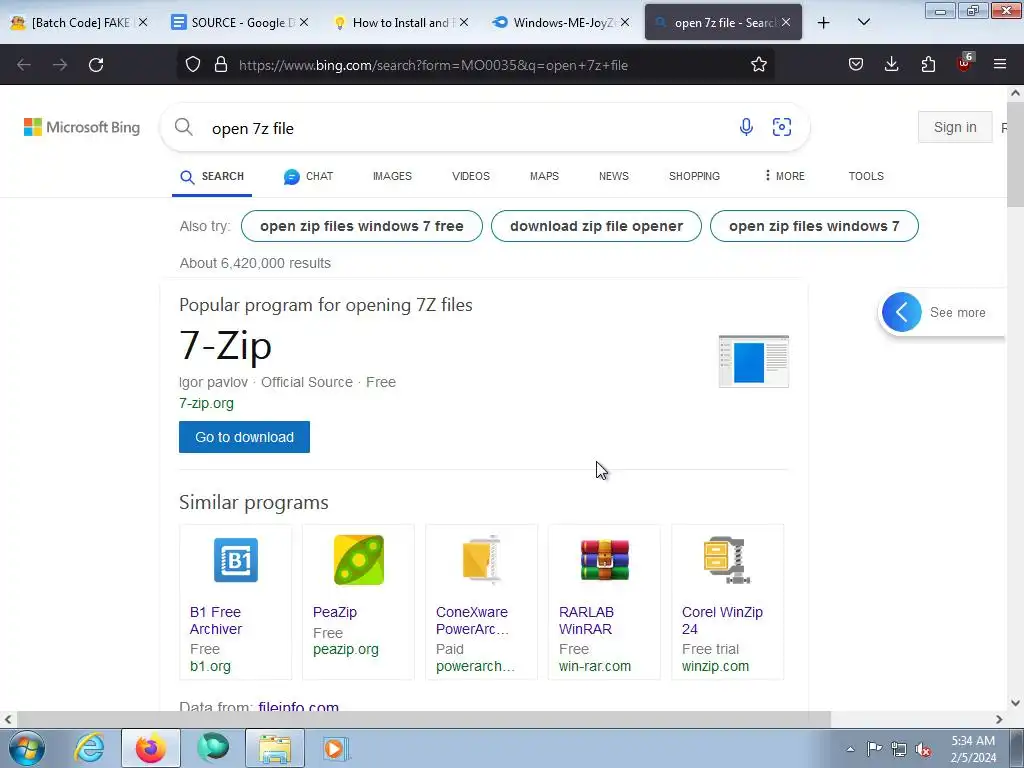Open the B1 Free Archiver link
The image size is (1024, 768).
click(x=216, y=620)
